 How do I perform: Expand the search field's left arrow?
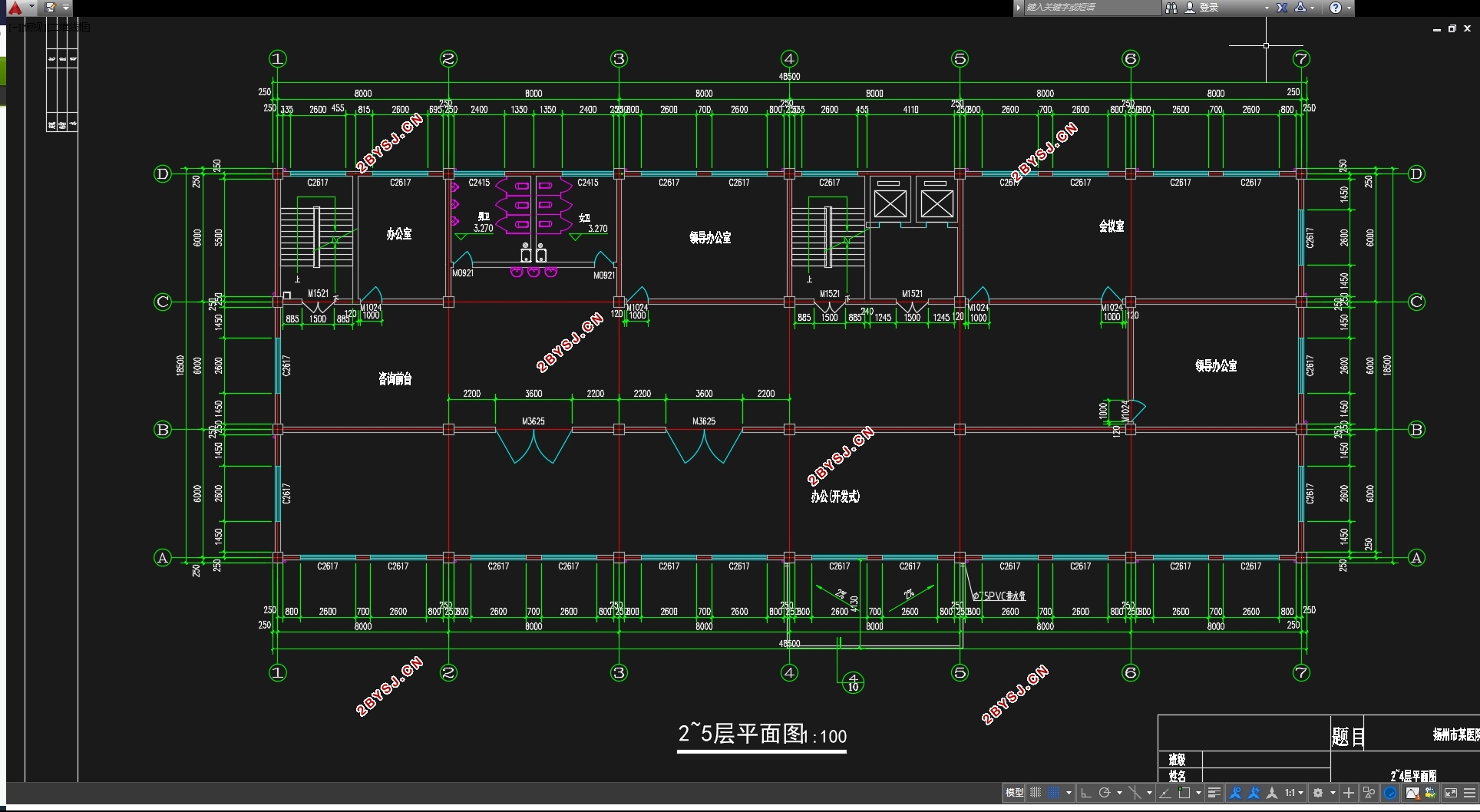1019,8
